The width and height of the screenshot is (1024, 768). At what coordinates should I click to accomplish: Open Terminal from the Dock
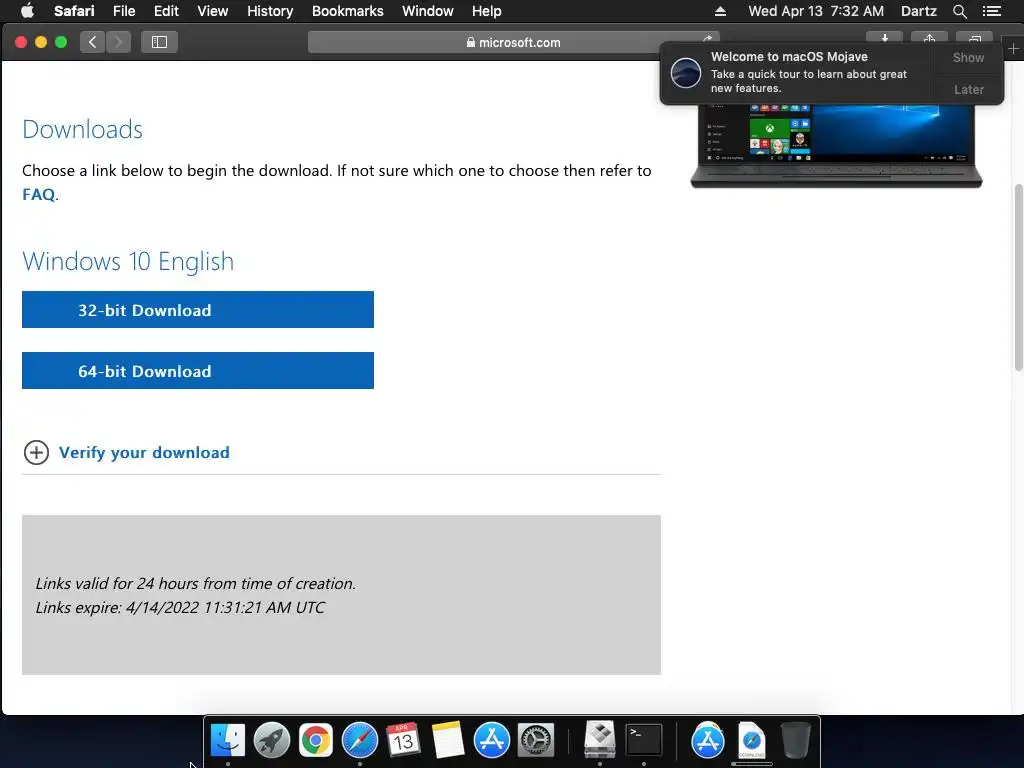pos(644,740)
